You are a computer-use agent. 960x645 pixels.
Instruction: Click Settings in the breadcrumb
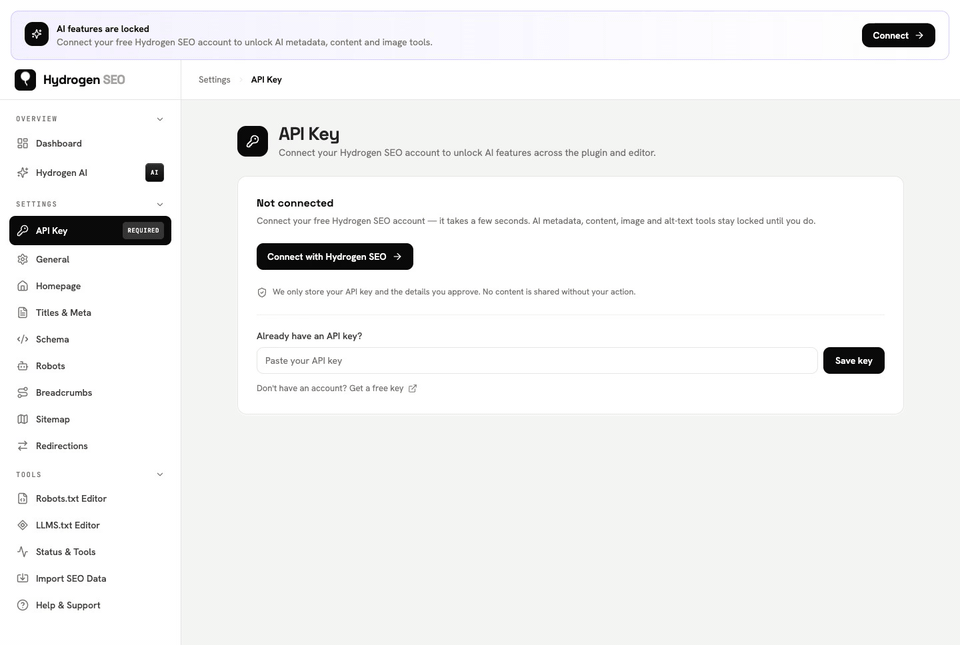214,80
